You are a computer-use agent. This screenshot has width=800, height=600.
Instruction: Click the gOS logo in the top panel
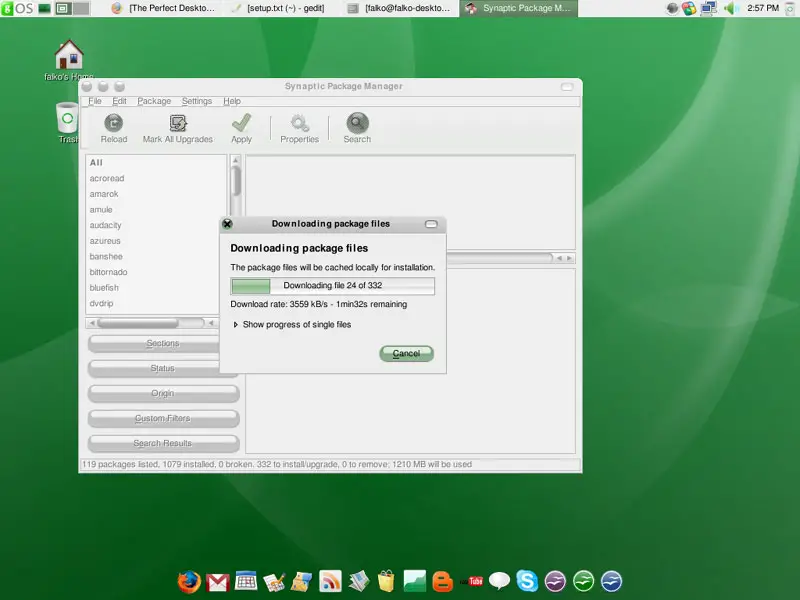click(x=17, y=8)
